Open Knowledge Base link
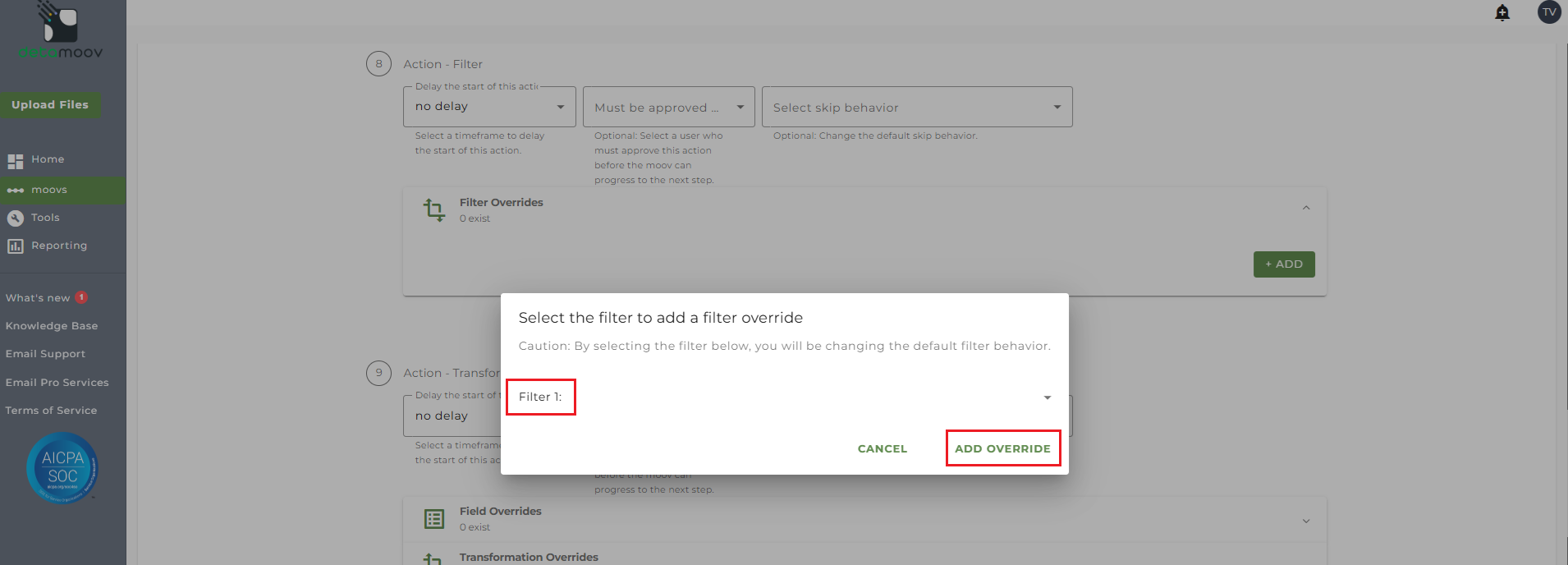 (52, 326)
